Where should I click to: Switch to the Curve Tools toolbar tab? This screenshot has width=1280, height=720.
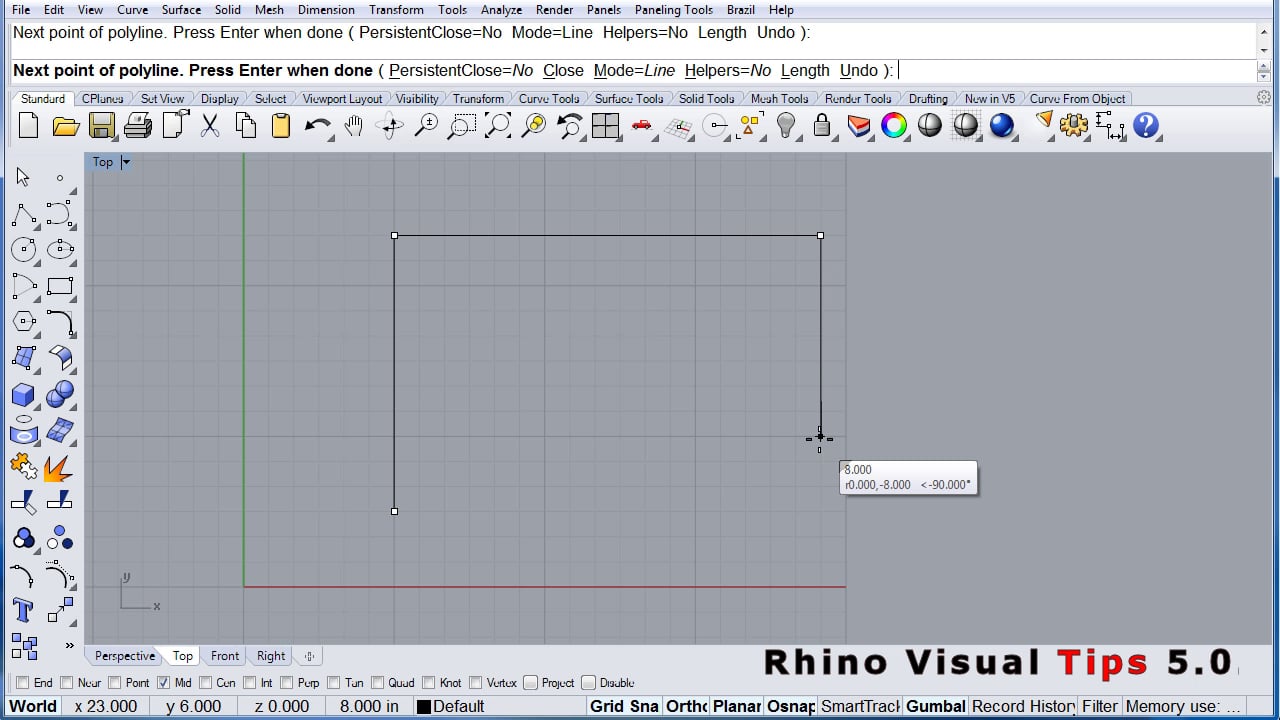pyautogui.click(x=548, y=99)
